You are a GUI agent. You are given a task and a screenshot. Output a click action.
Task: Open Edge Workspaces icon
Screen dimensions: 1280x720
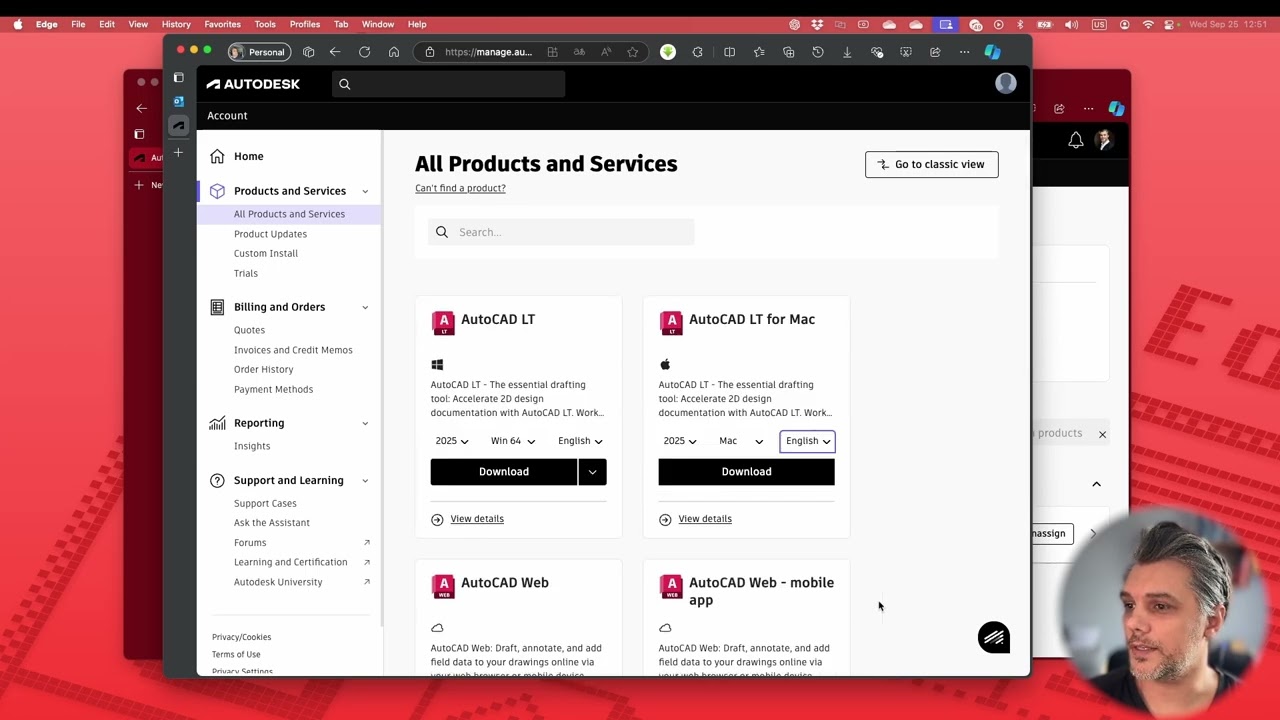[308, 52]
